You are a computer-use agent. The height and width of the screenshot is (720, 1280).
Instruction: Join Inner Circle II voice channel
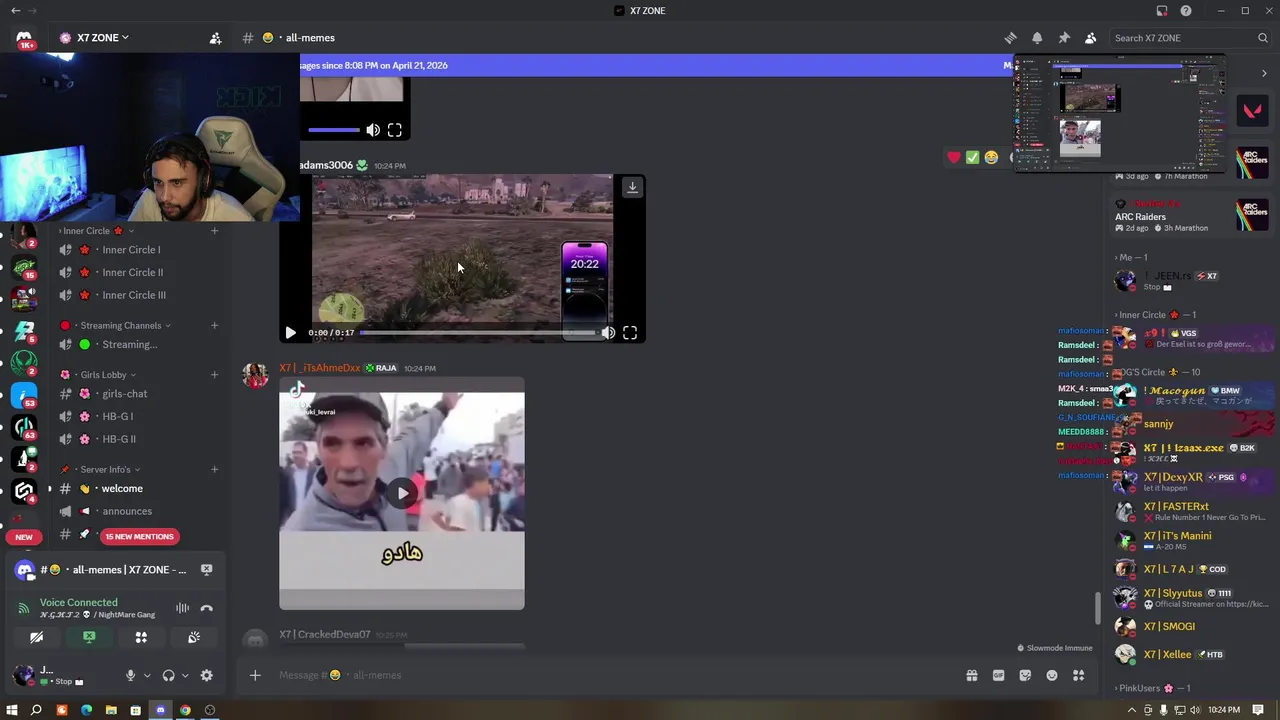pyautogui.click(x=132, y=272)
